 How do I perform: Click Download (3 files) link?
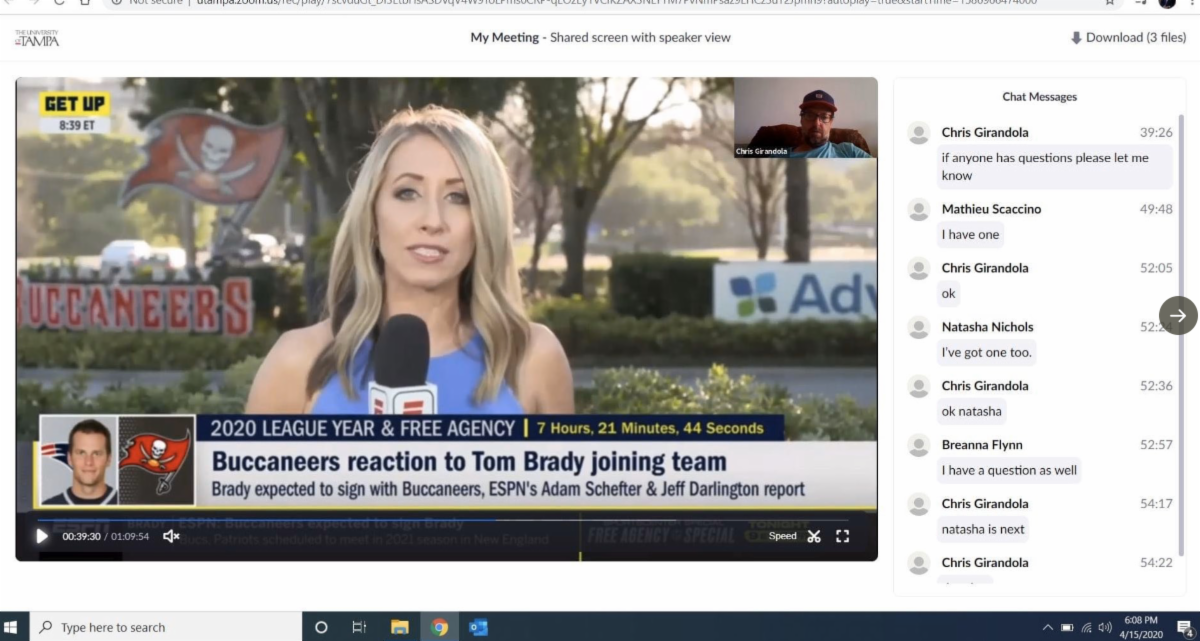point(1127,38)
